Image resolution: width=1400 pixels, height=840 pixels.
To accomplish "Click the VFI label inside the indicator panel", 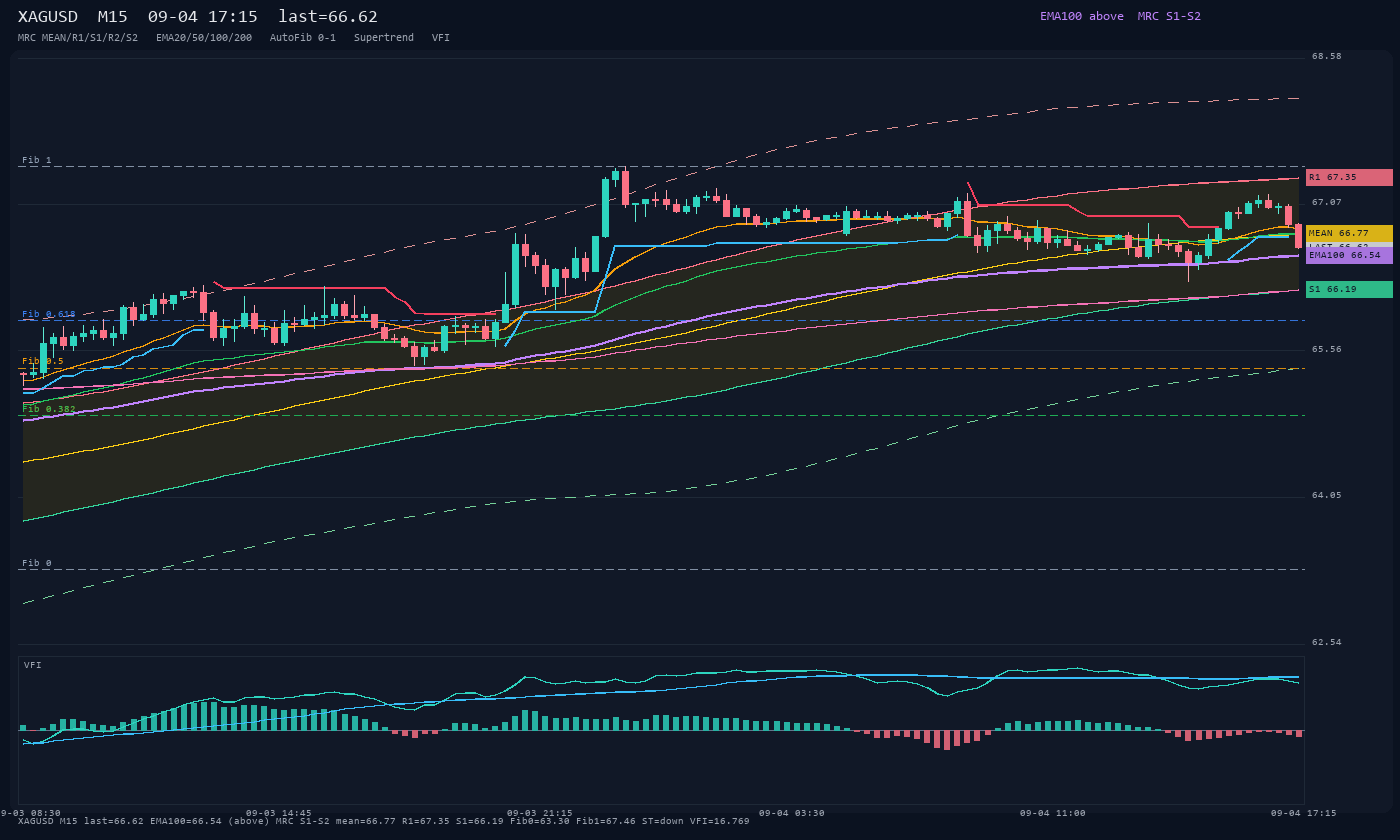I will pos(33,665).
